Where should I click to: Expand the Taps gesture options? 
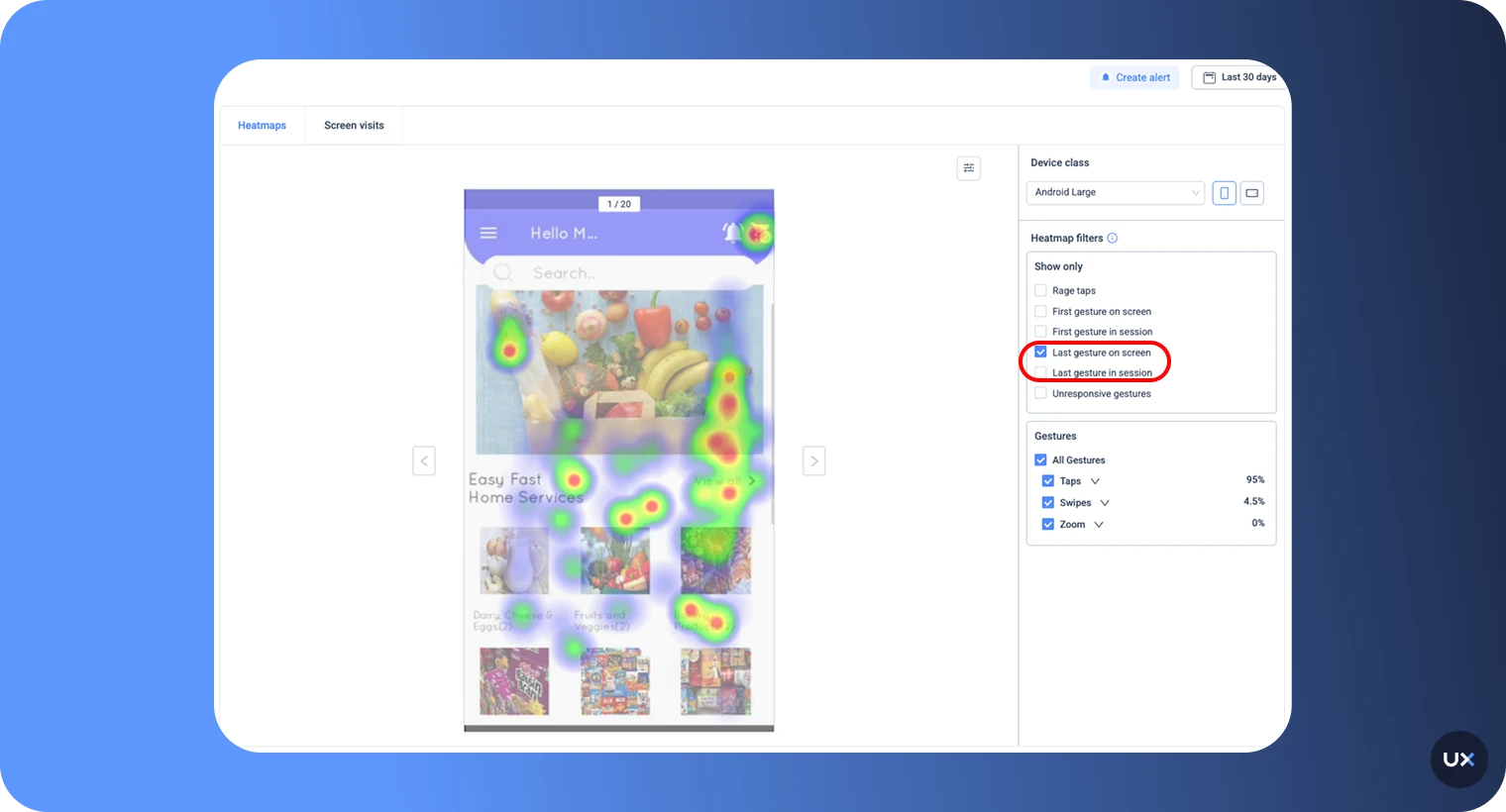(1095, 481)
